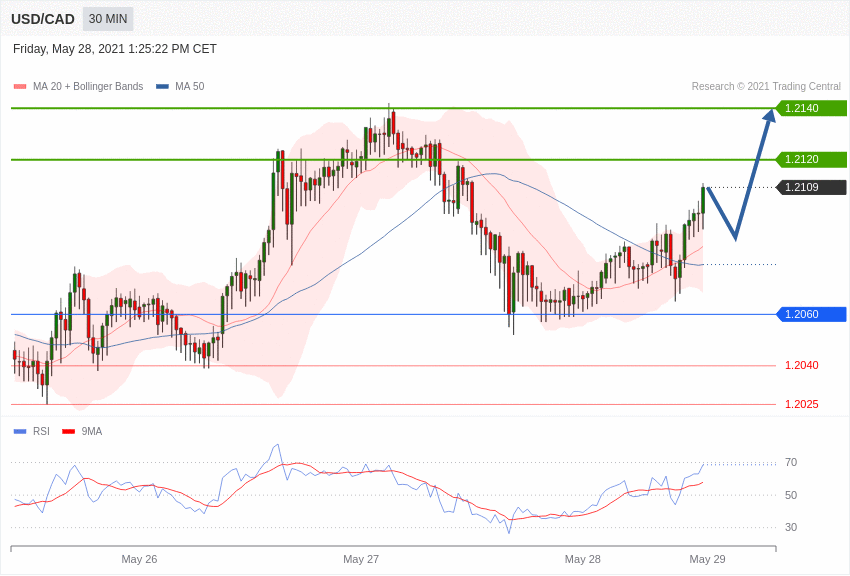Click the red 1.2025 support label

pyautogui.click(x=802, y=404)
